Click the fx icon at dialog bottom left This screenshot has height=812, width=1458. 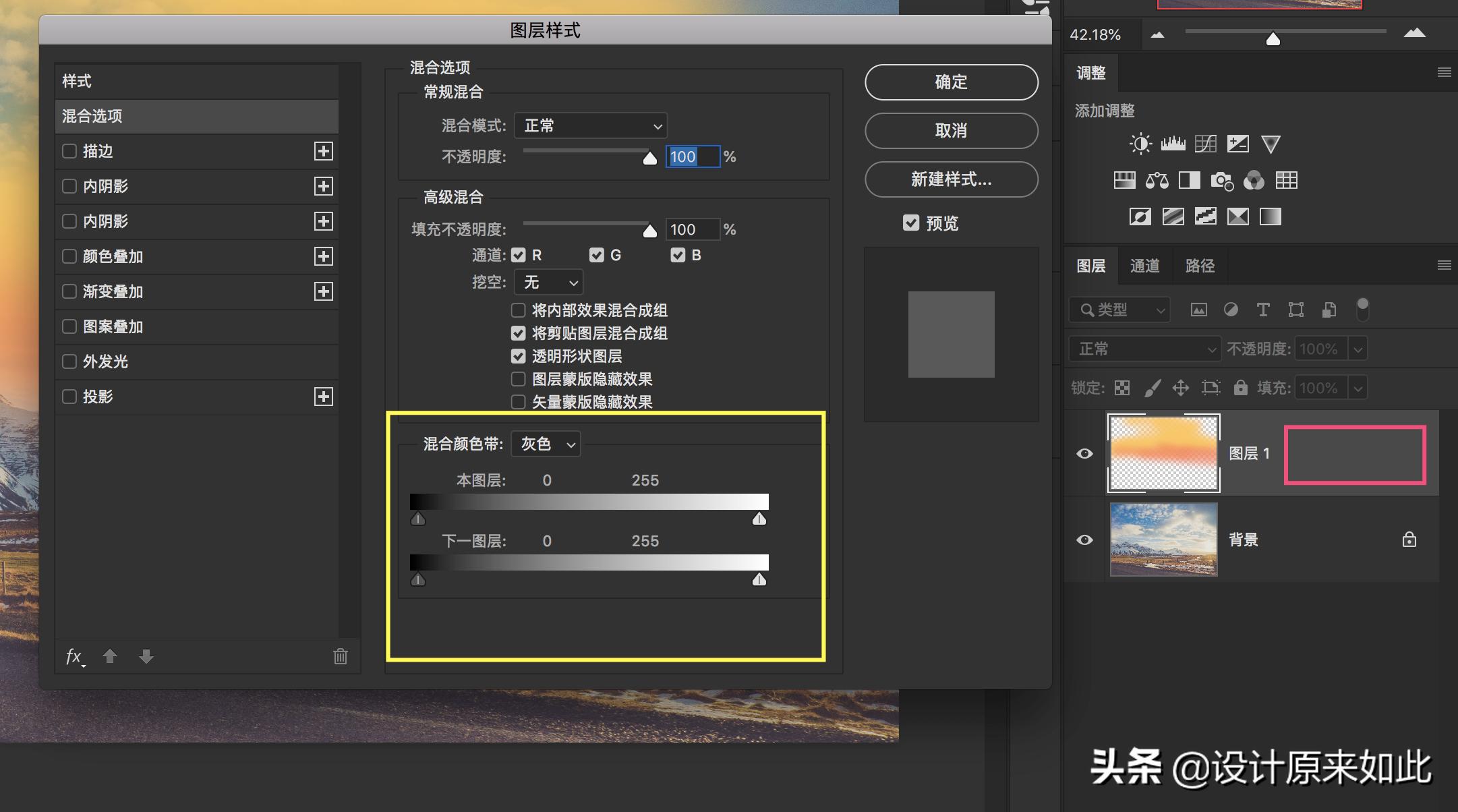(x=74, y=656)
